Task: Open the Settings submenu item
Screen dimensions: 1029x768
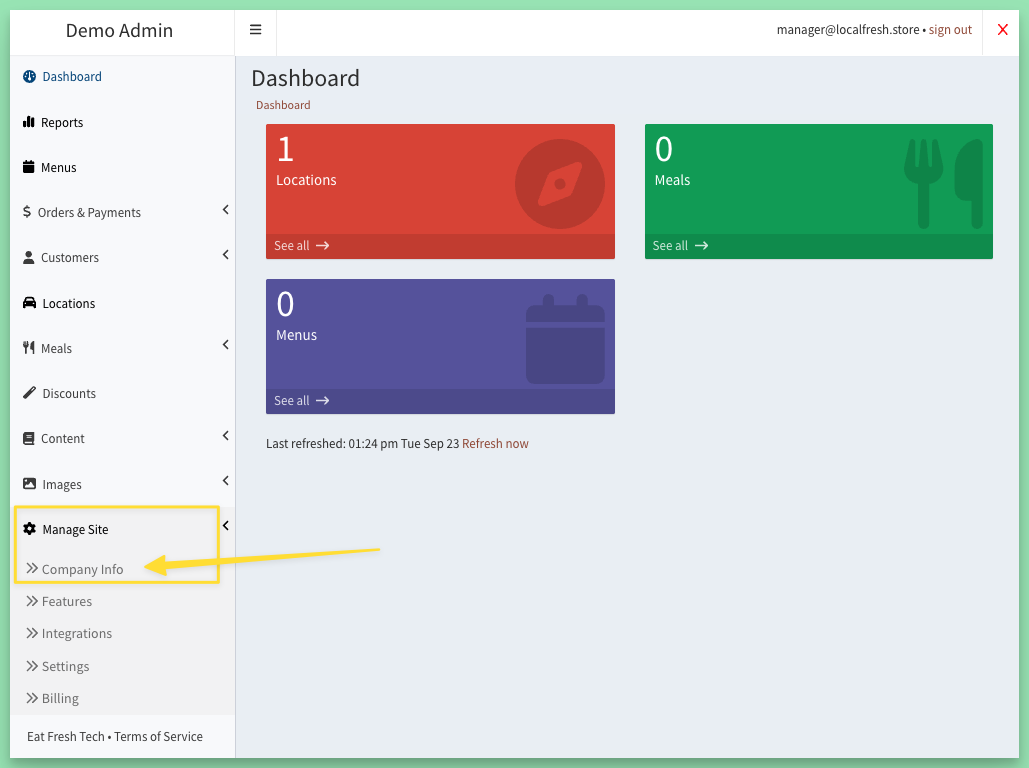Action: tap(58, 666)
